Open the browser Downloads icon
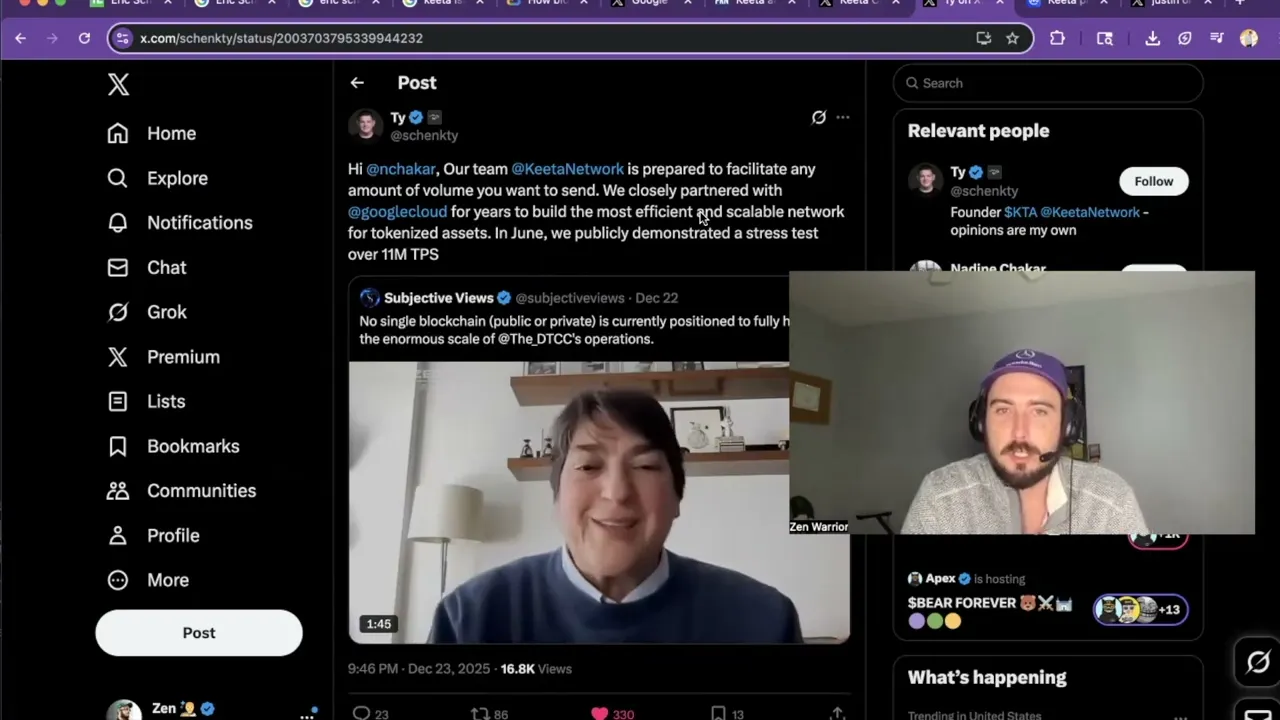 pos(1153,38)
